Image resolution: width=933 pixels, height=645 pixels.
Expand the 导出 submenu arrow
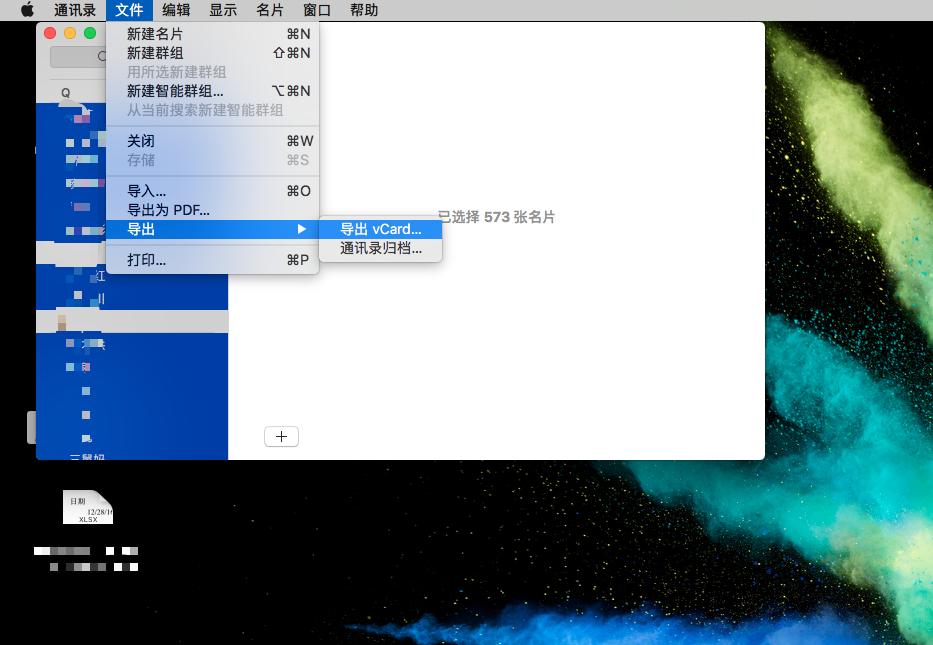click(303, 229)
